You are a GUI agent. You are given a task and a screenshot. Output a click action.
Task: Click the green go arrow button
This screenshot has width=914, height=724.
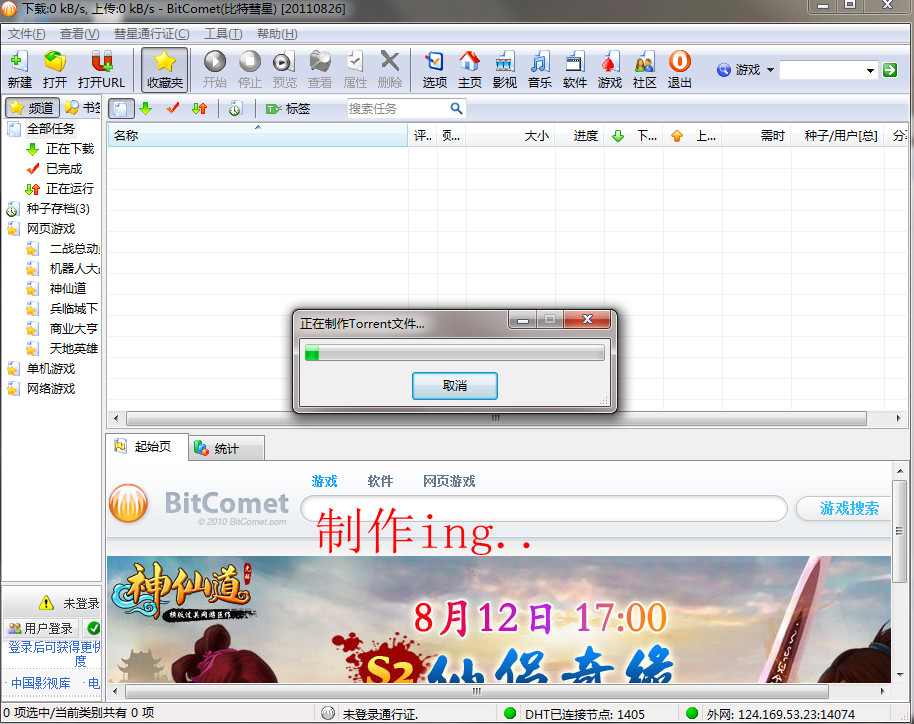tap(890, 70)
